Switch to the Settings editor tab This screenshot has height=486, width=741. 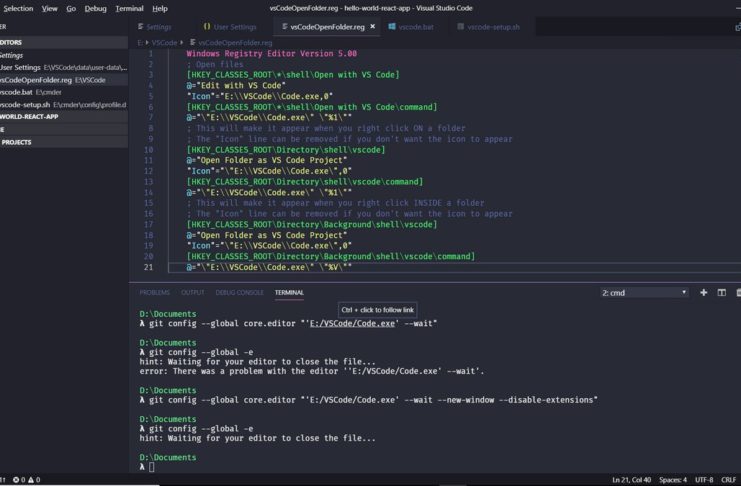point(159,27)
